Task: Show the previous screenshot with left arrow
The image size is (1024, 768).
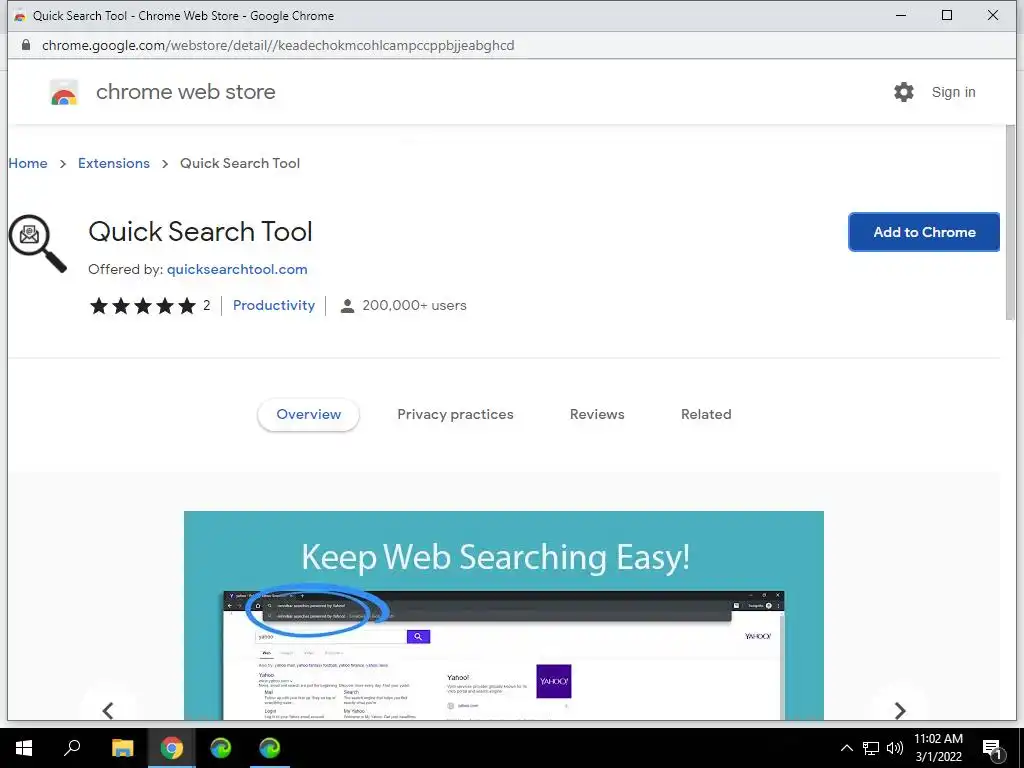Action: 108,710
